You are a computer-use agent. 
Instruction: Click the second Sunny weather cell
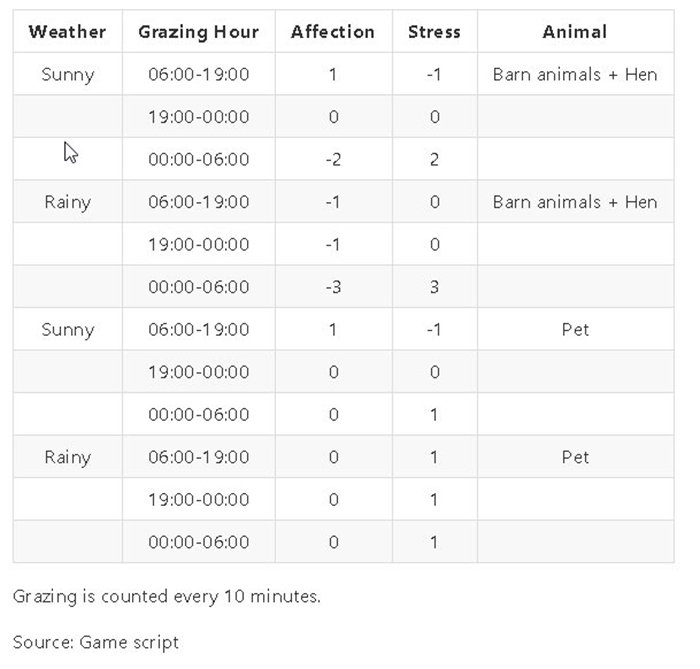[x=67, y=329]
